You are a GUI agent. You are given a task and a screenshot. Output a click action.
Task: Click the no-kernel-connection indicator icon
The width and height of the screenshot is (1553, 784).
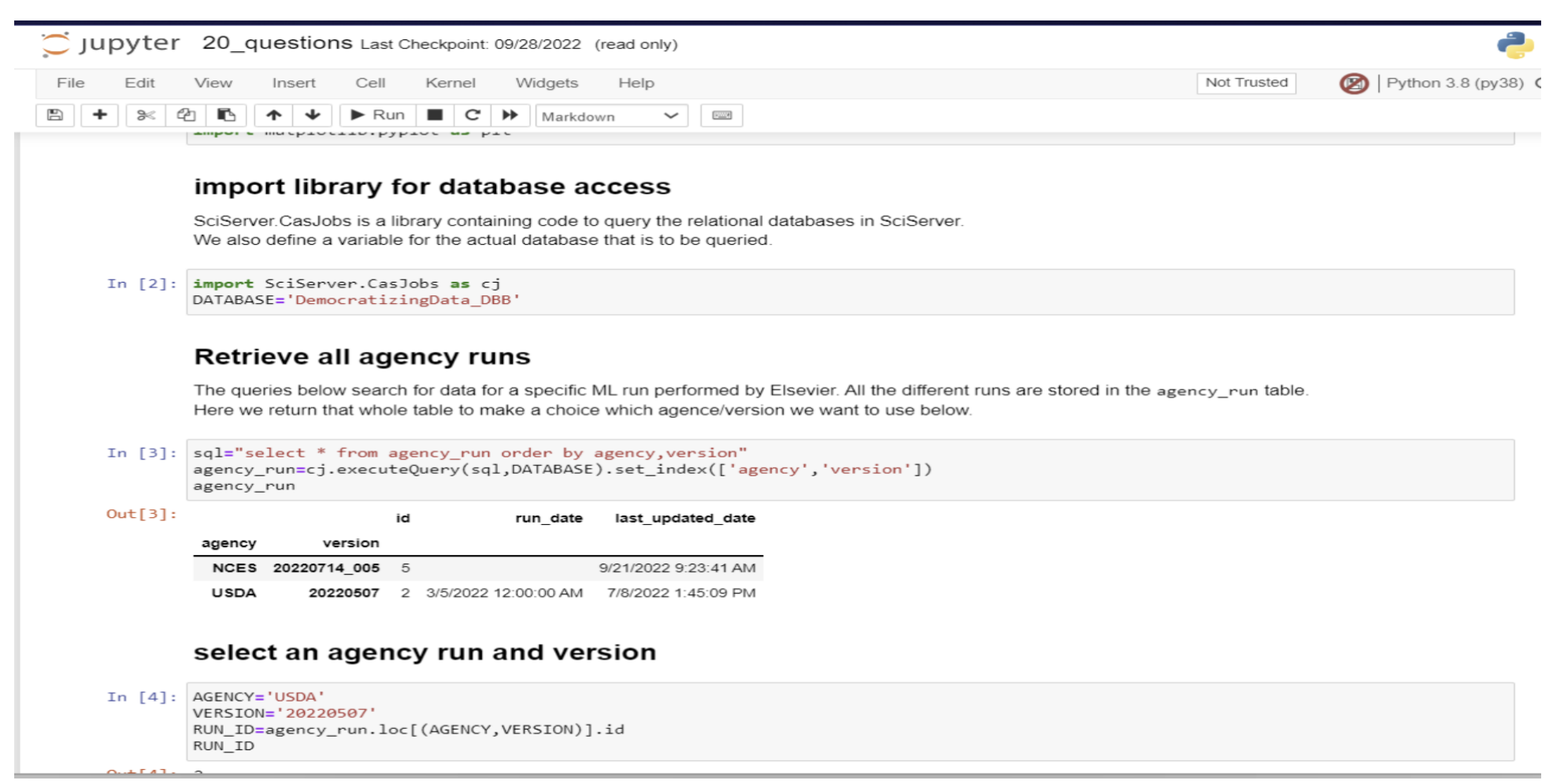point(1354,83)
